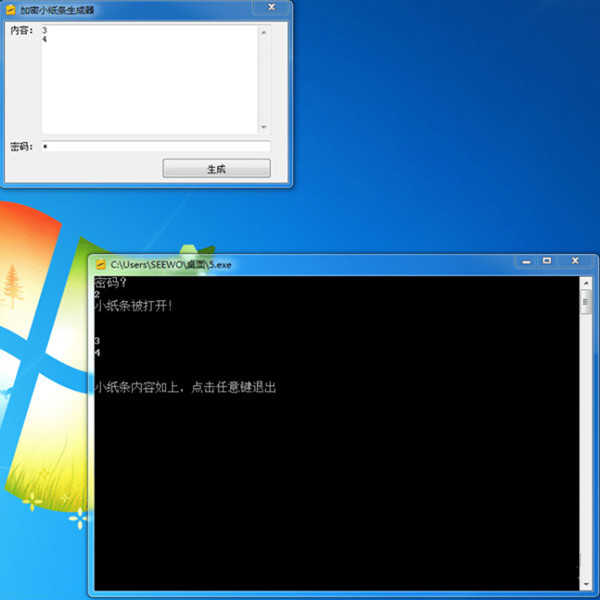600x600 pixels.
Task: Click the console scrollbar's up arrow
Action: point(586,283)
